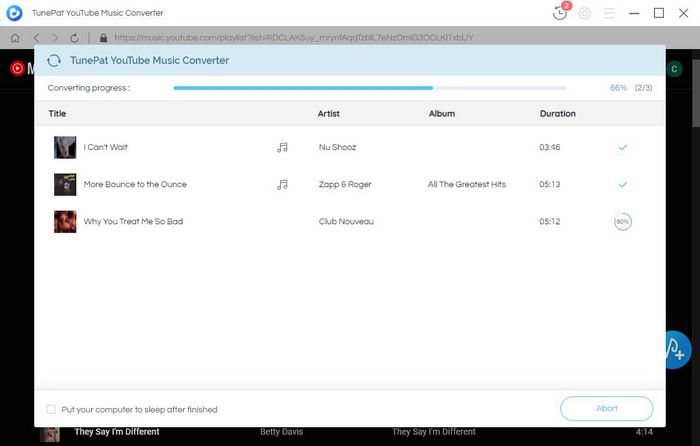Click I Can't Wait album thumbnail
The width and height of the screenshot is (700, 446).
(x=65, y=147)
